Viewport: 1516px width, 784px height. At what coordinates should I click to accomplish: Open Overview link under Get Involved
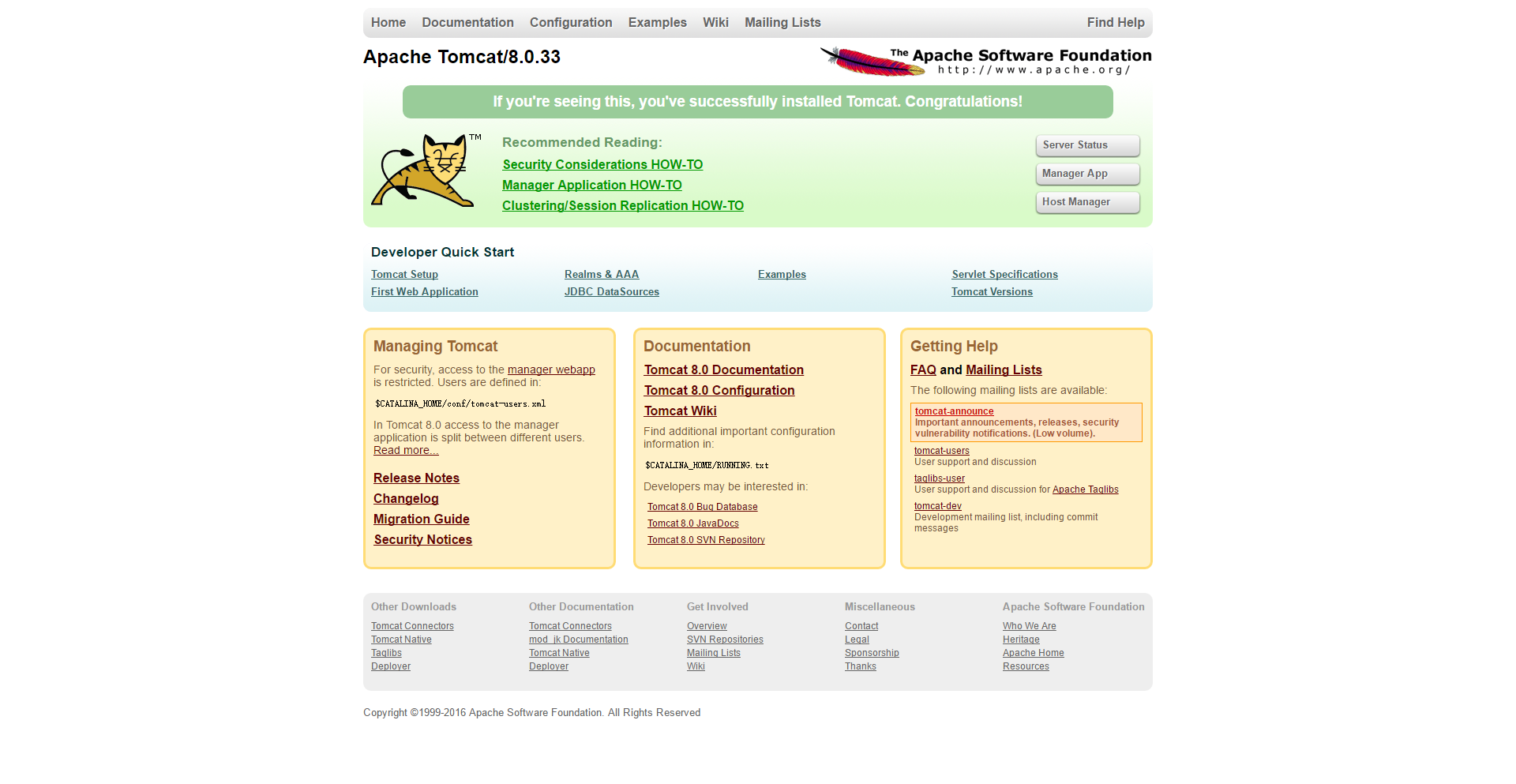[x=707, y=626]
